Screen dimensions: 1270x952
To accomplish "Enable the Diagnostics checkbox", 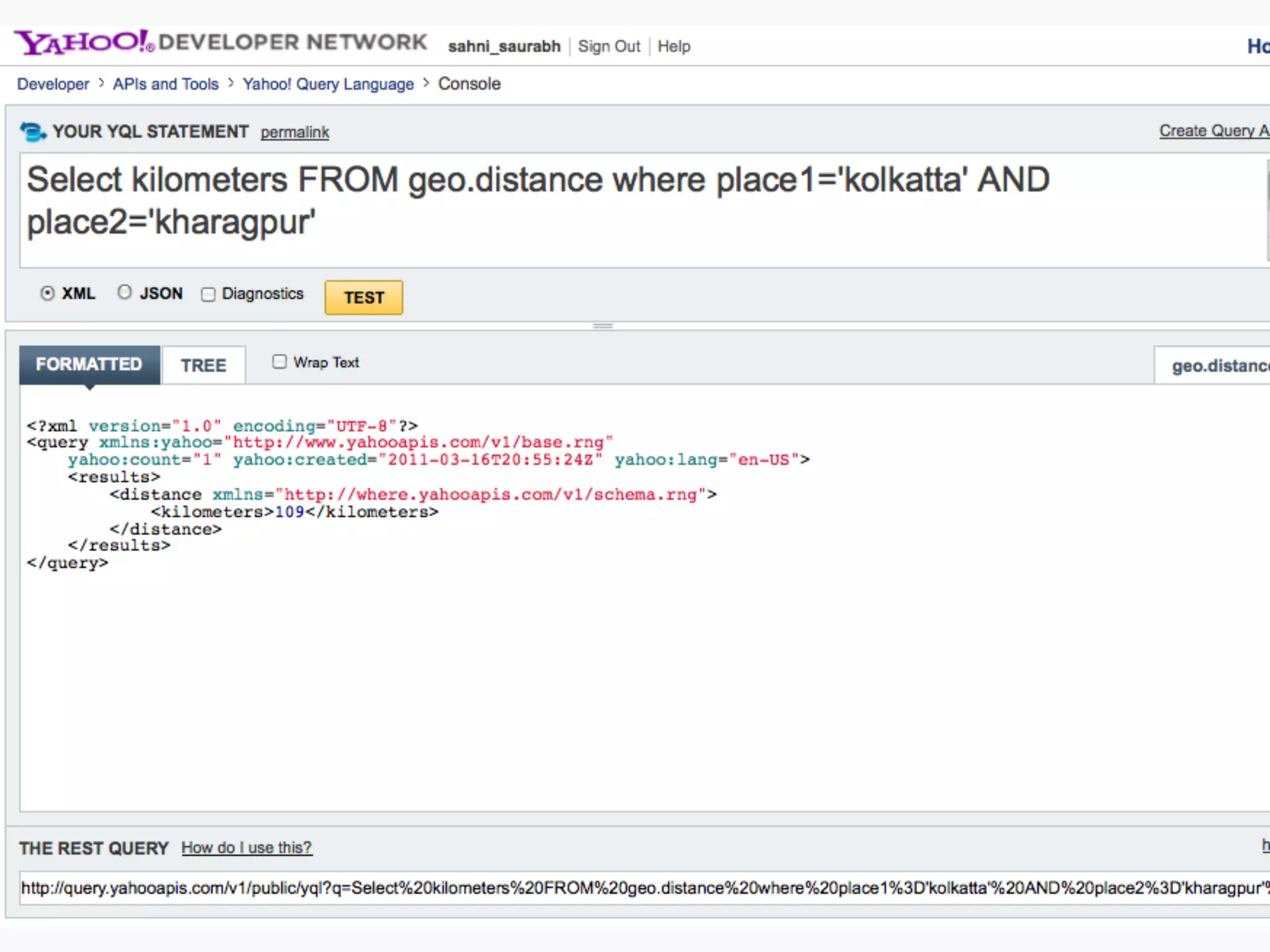I will 208,294.
